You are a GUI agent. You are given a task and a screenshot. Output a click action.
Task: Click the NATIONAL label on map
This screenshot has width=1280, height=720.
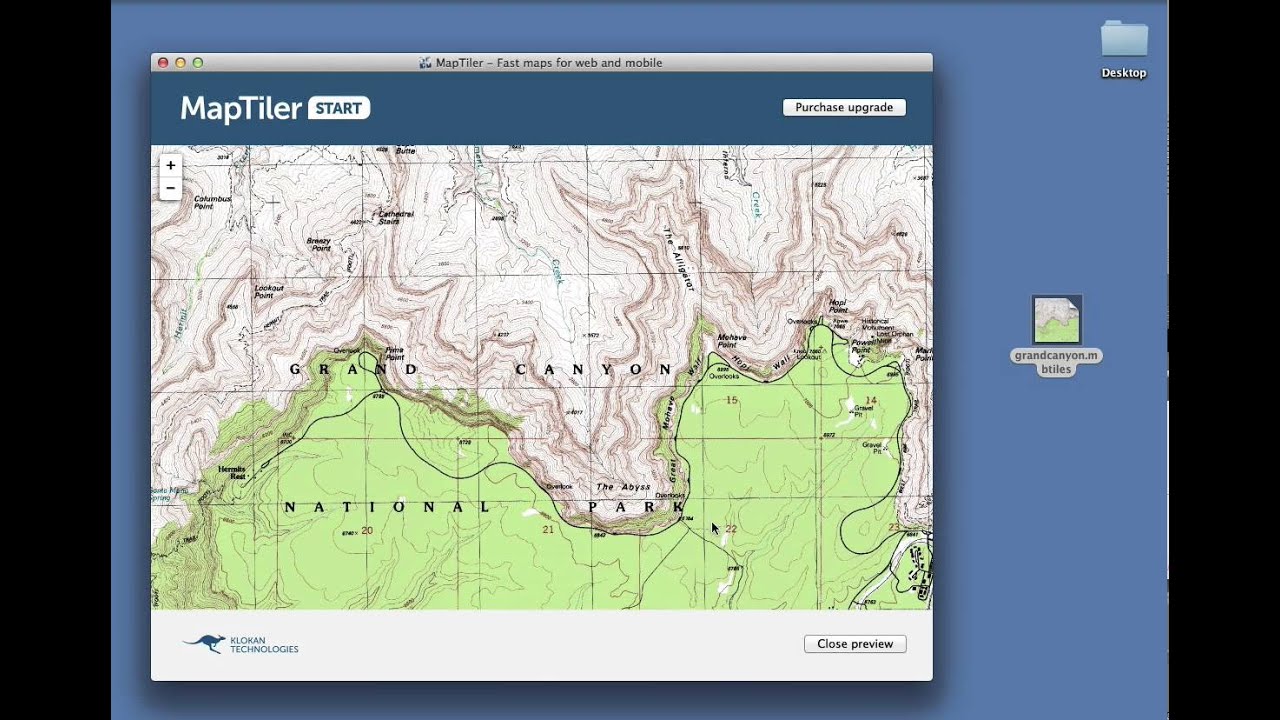[x=388, y=508]
